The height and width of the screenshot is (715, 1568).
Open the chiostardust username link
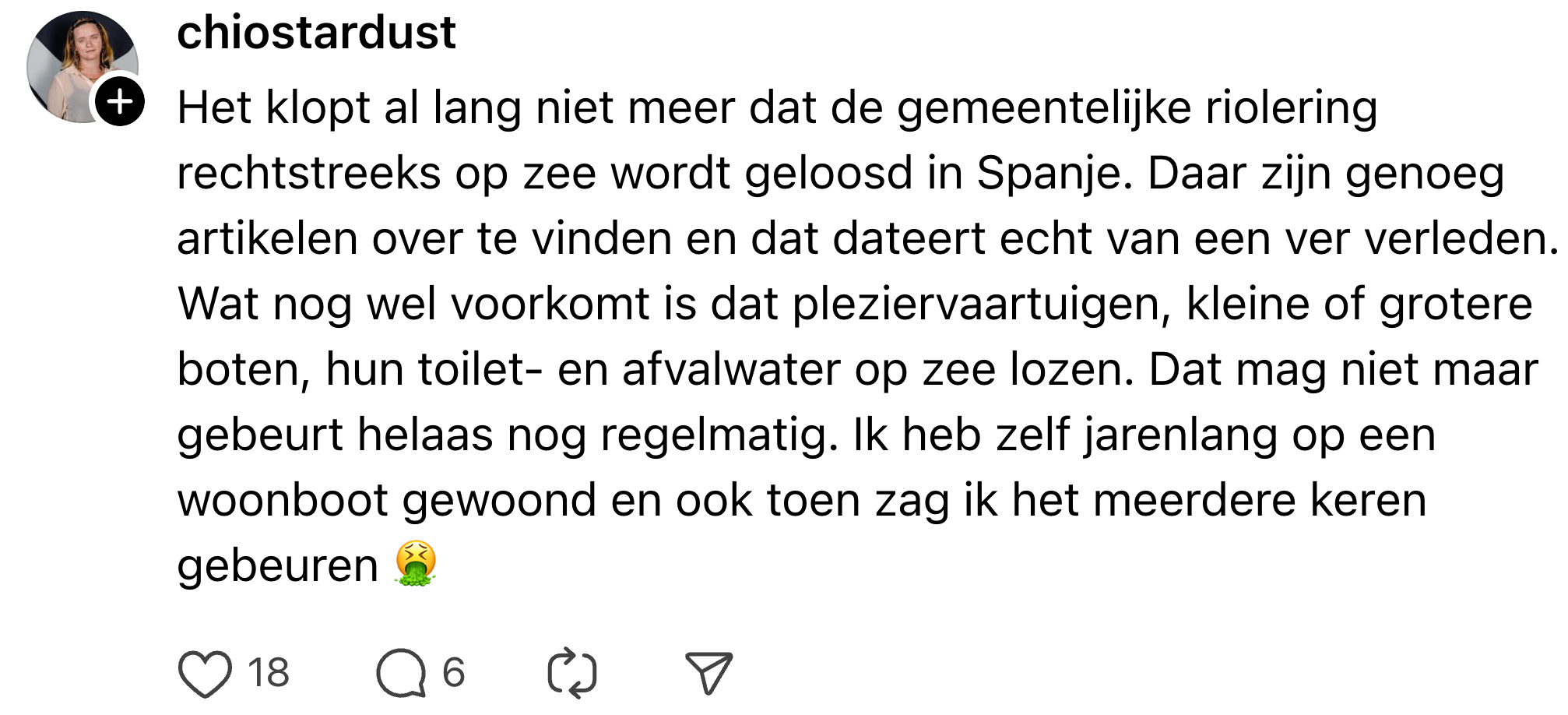tap(316, 33)
